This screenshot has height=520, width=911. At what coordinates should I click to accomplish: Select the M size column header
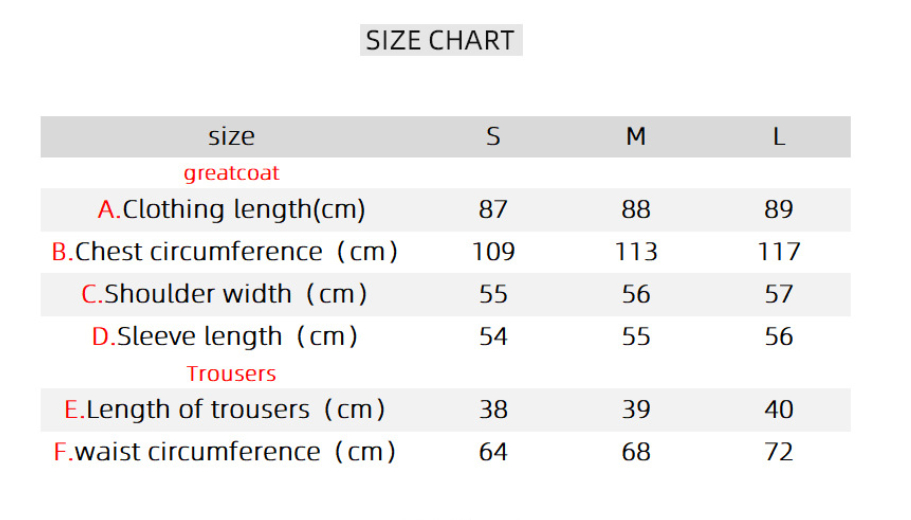coord(636,136)
